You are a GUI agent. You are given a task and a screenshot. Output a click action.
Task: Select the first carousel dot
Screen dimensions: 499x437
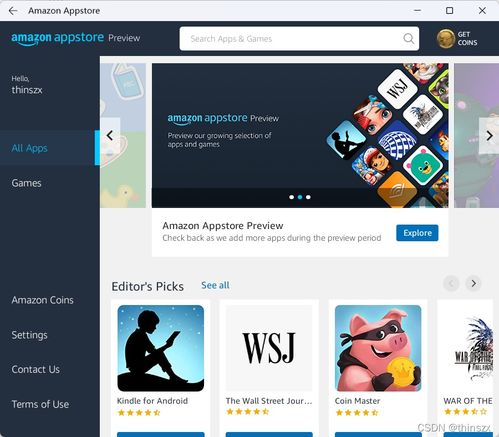(292, 197)
